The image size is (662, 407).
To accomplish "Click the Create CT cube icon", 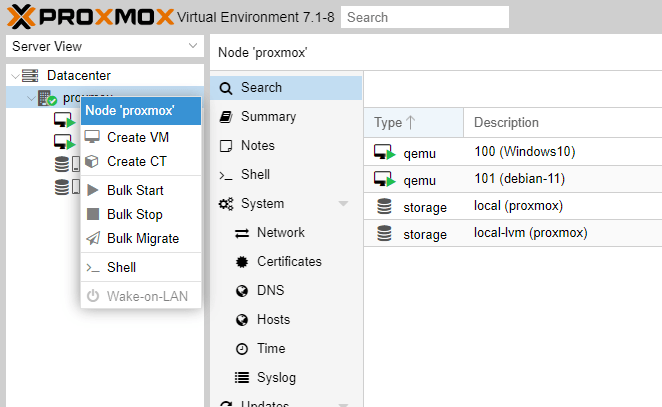I will 93,161.
